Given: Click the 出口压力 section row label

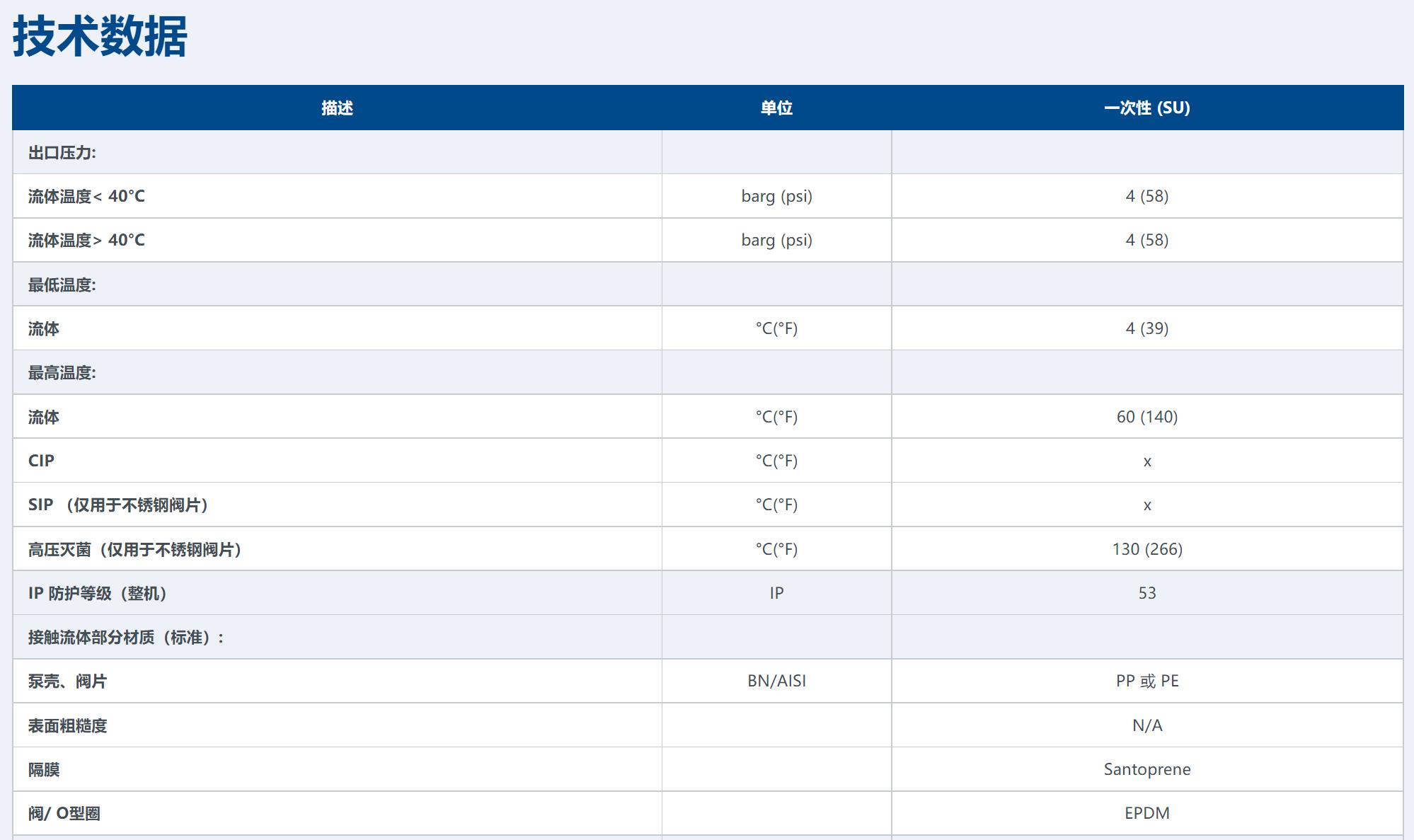Looking at the screenshot, I should click(x=62, y=152).
